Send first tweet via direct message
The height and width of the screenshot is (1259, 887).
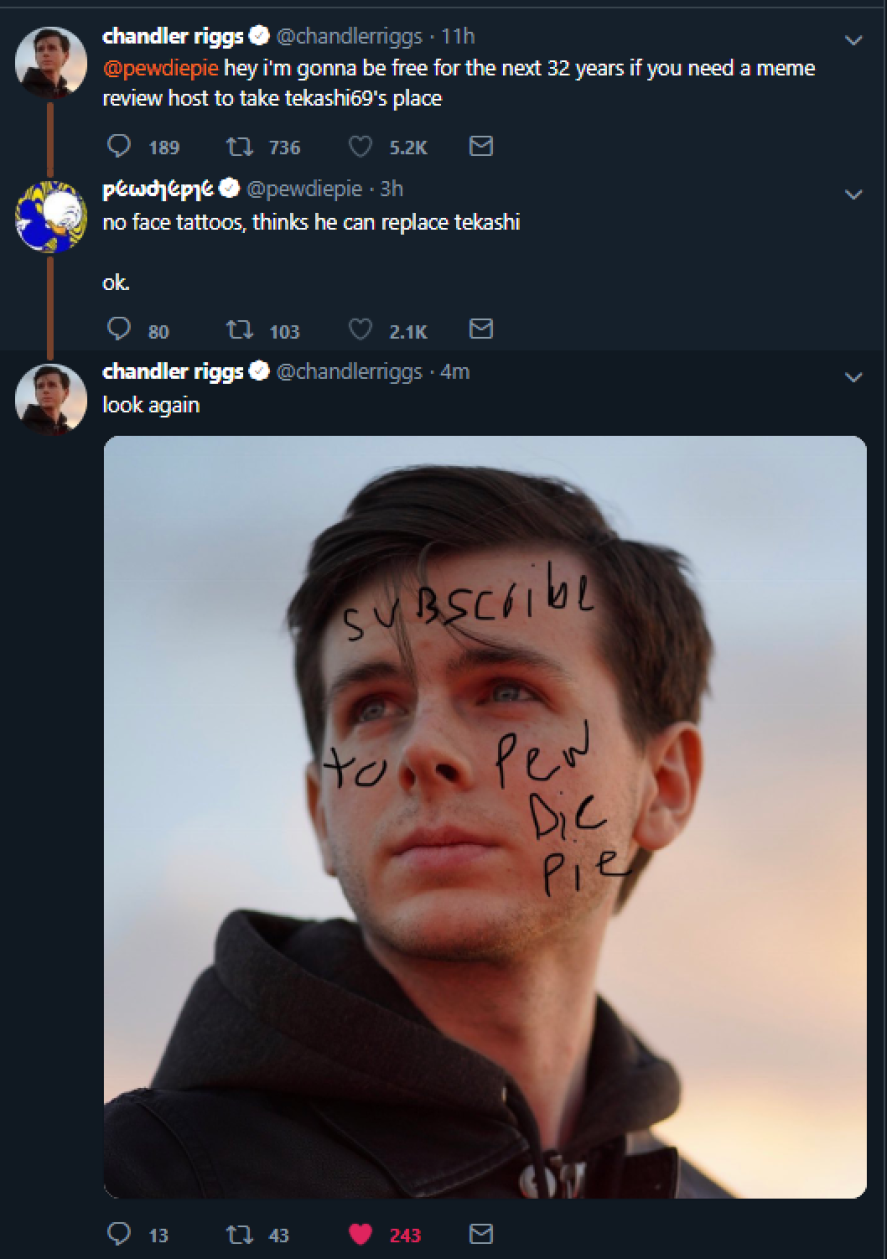click(481, 147)
